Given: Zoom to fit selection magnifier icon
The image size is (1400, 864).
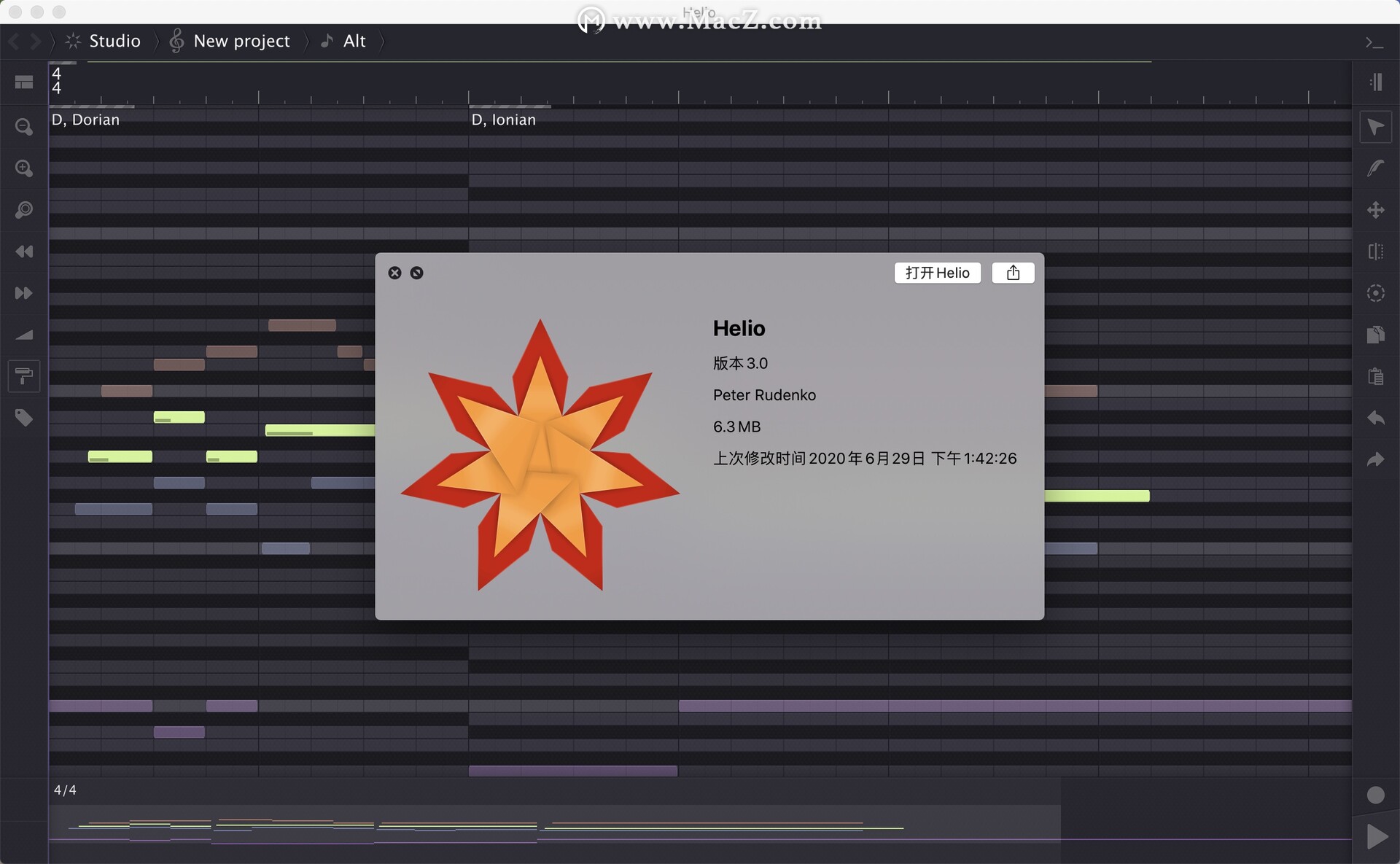Looking at the screenshot, I should 24,210.
